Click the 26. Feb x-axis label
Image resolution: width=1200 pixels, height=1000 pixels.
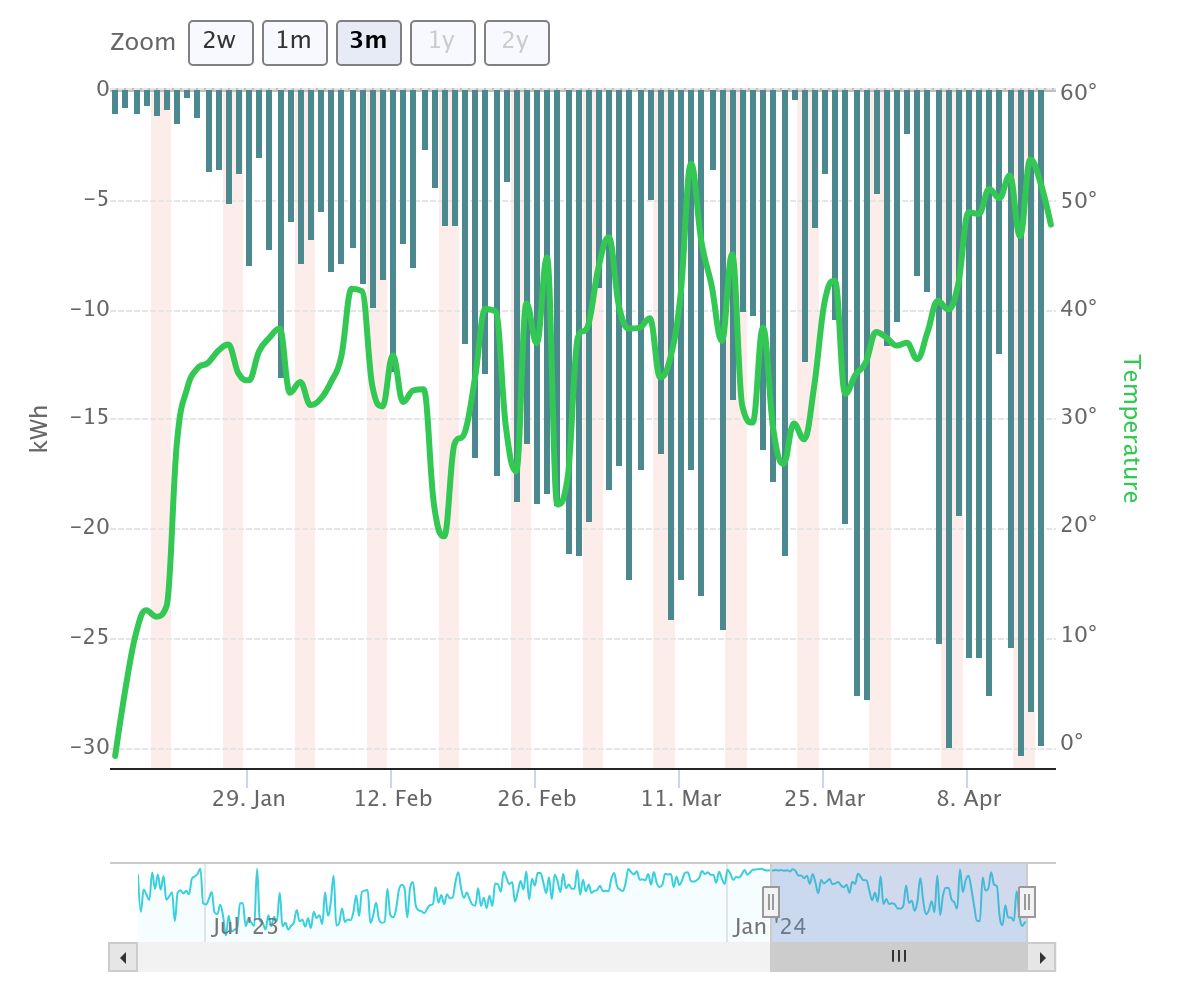click(x=538, y=799)
